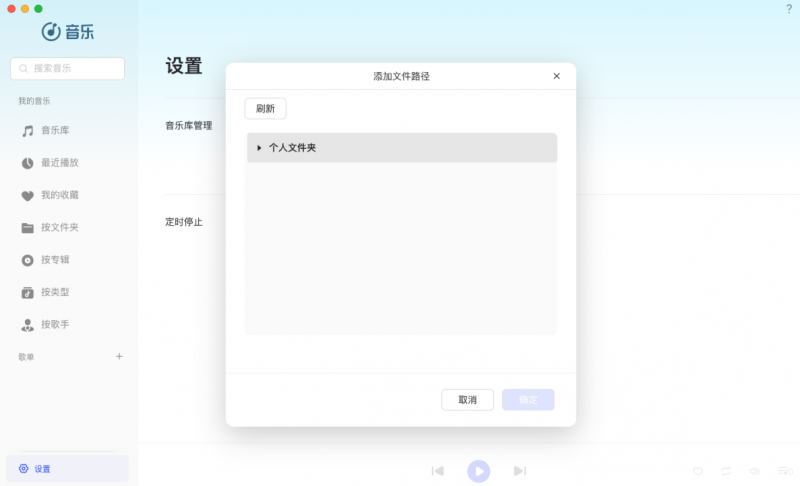
Task: Click 添加文件路径 dialog title
Action: [x=402, y=76]
